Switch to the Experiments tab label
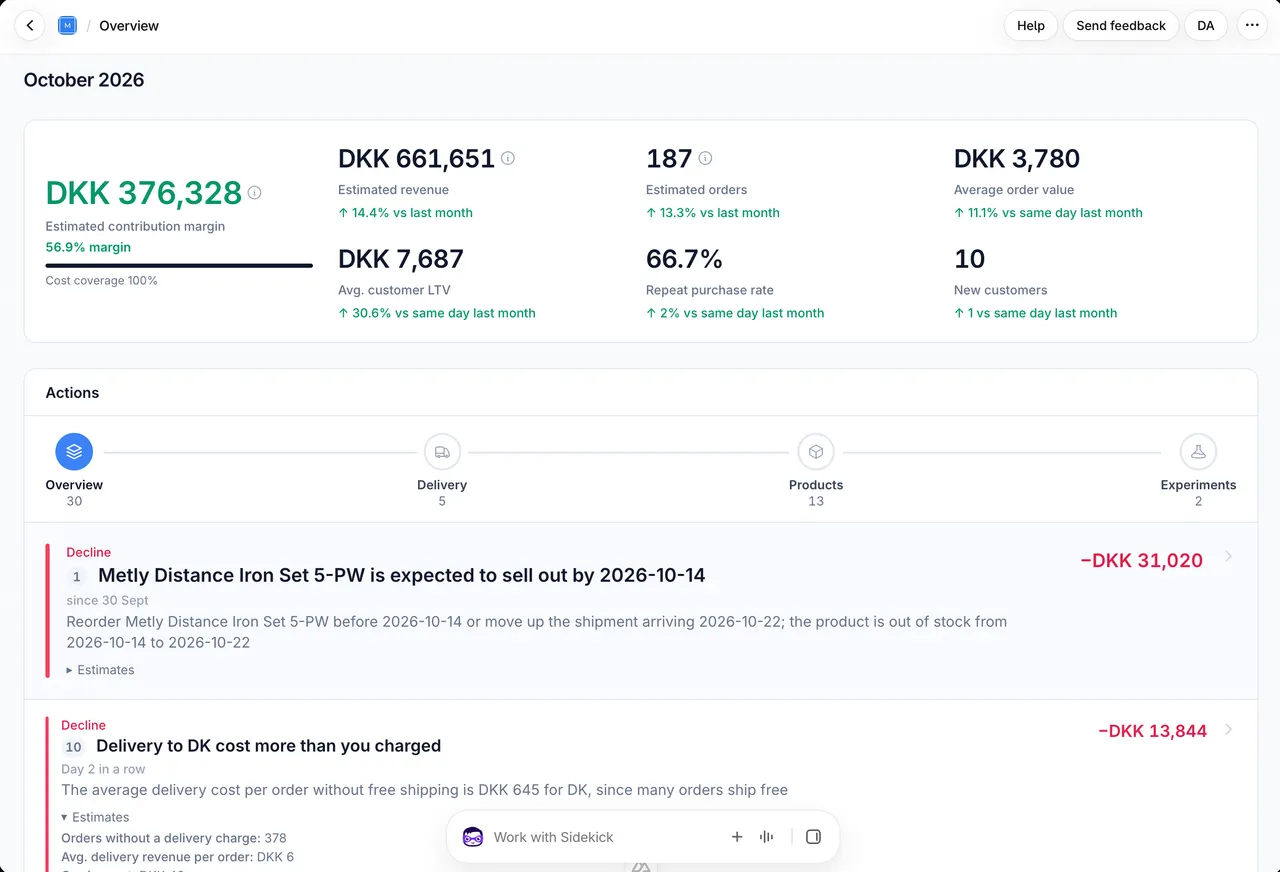 coord(1198,485)
